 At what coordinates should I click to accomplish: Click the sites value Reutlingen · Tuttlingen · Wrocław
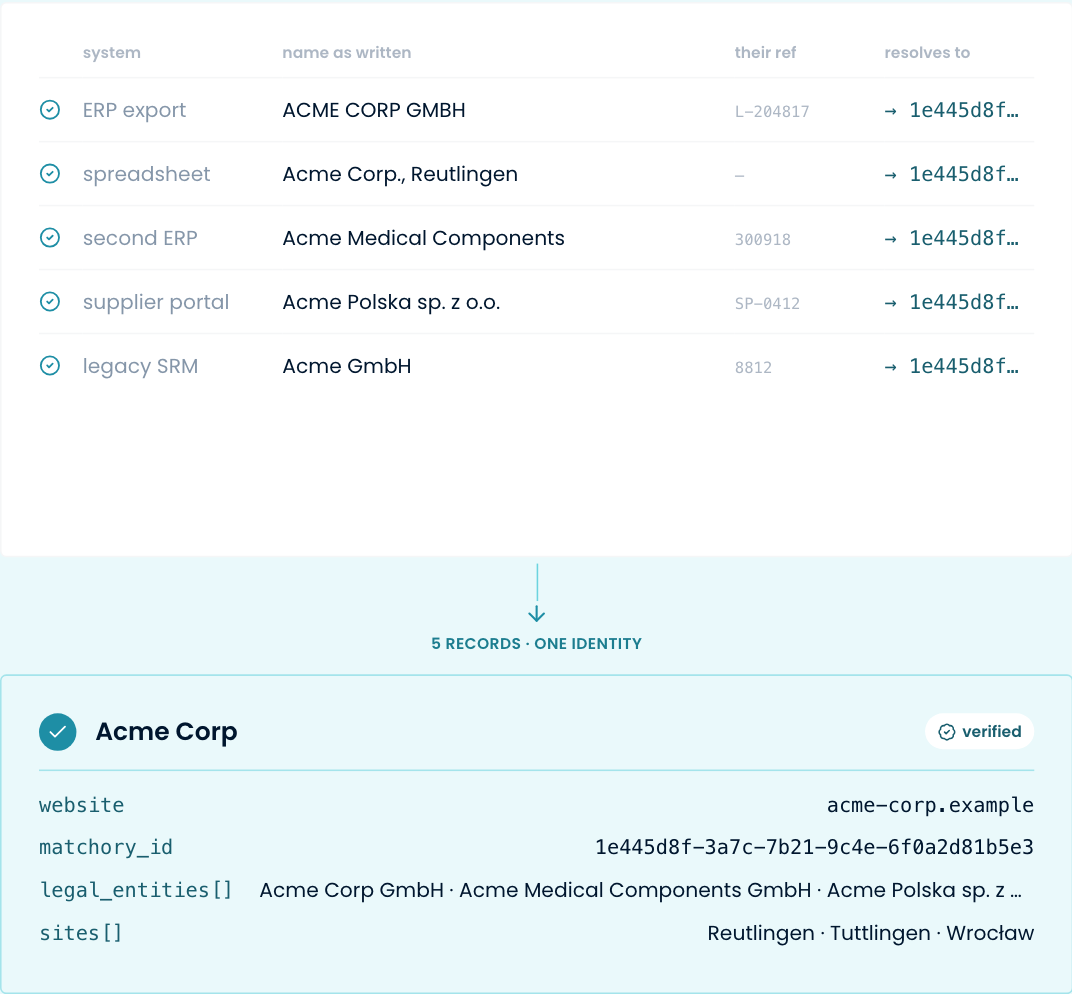[870, 933]
